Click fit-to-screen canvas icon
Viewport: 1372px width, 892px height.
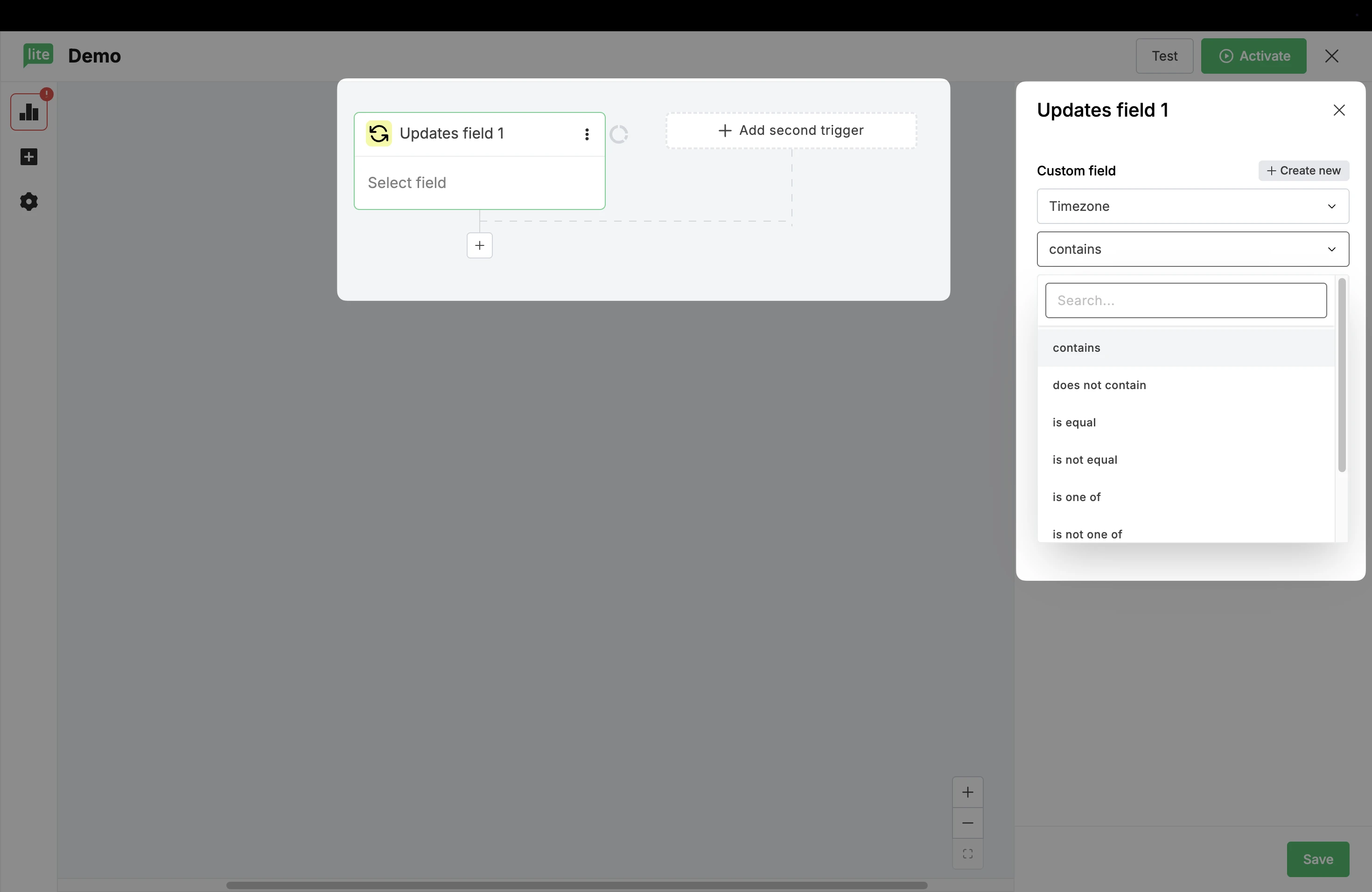(x=967, y=854)
